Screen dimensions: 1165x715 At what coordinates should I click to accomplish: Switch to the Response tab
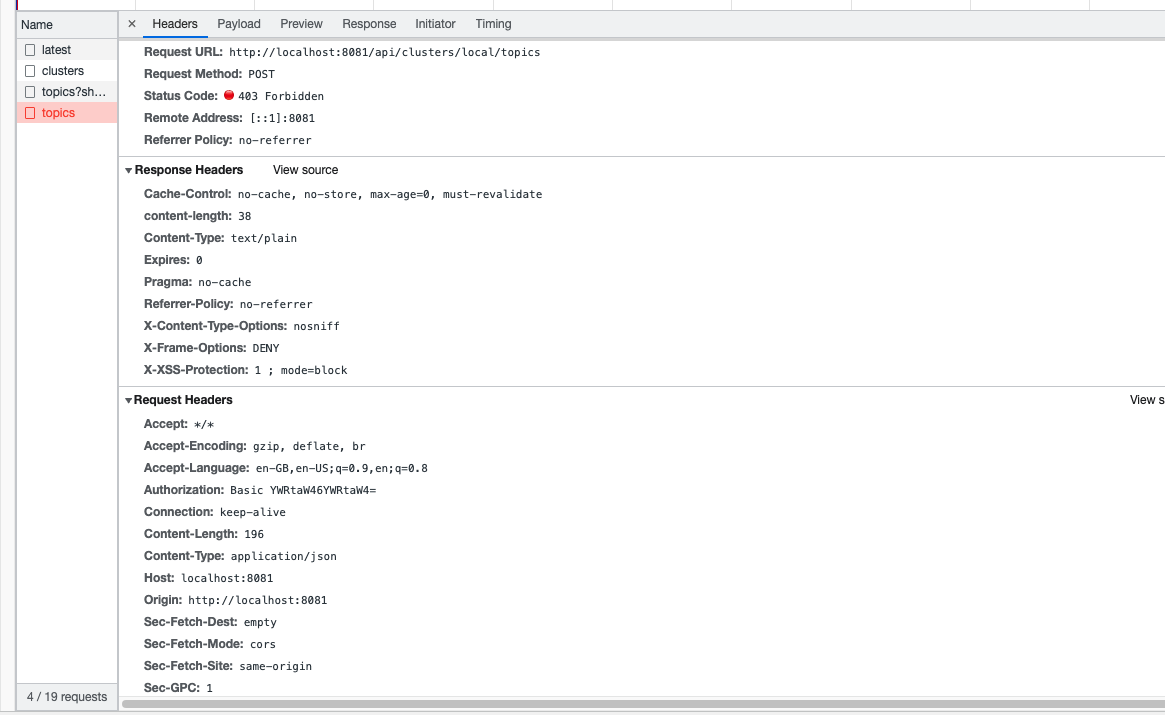click(x=369, y=23)
